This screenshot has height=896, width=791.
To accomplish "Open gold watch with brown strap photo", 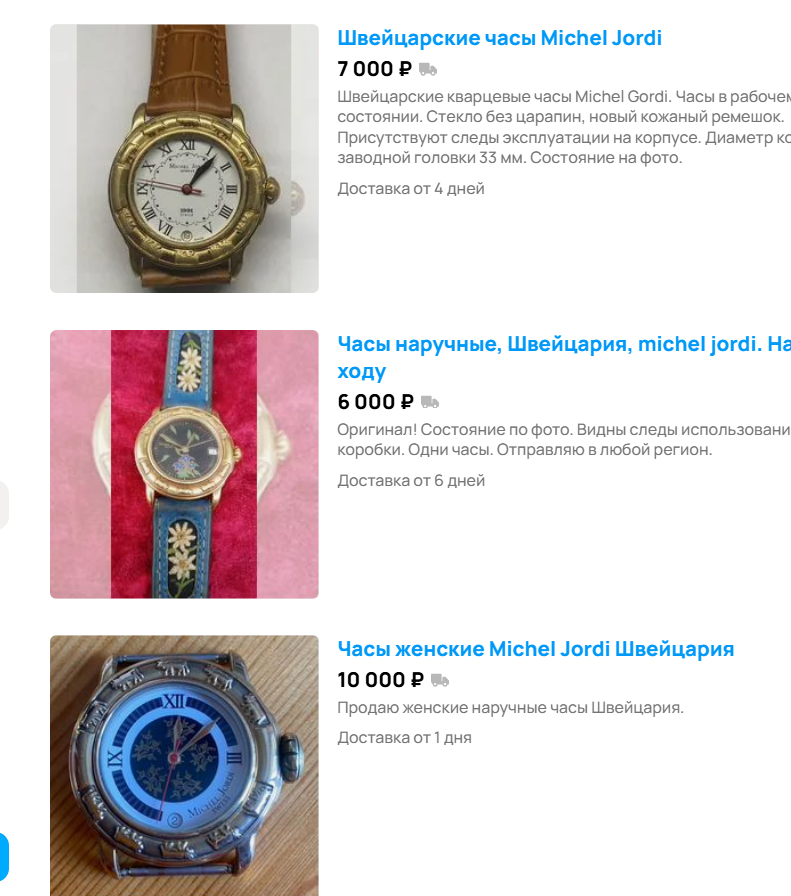I will [184, 158].
